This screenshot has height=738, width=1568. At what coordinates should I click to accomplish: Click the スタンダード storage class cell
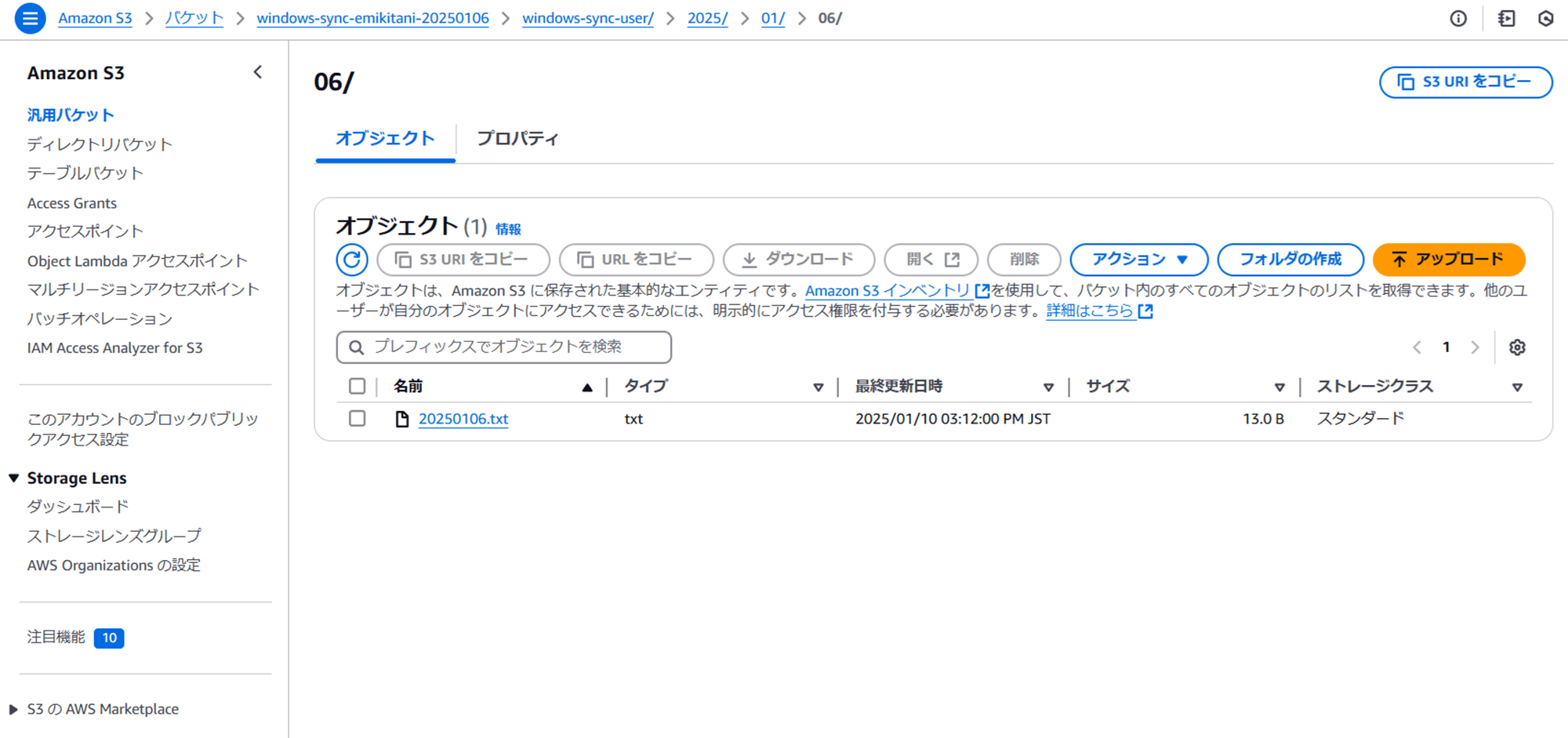click(1360, 420)
